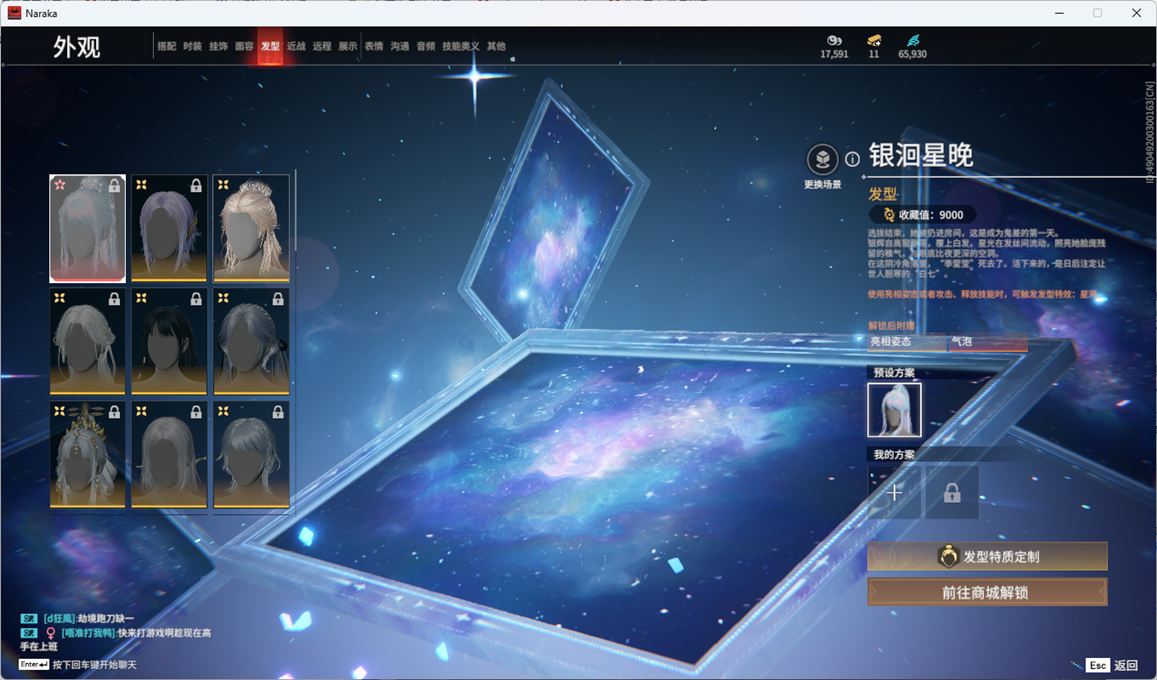Click the 更换场景 scene change icon
Image resolution: width=1157 pixels, height=680 pixels.
click(x=822, y=159)
